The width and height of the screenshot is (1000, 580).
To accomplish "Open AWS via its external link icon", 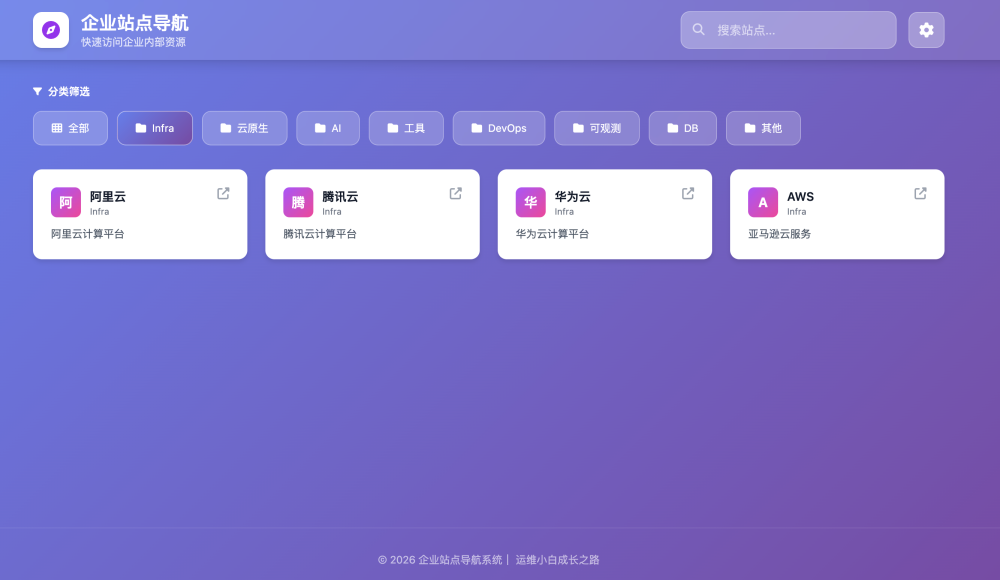I will click(919, 193).
